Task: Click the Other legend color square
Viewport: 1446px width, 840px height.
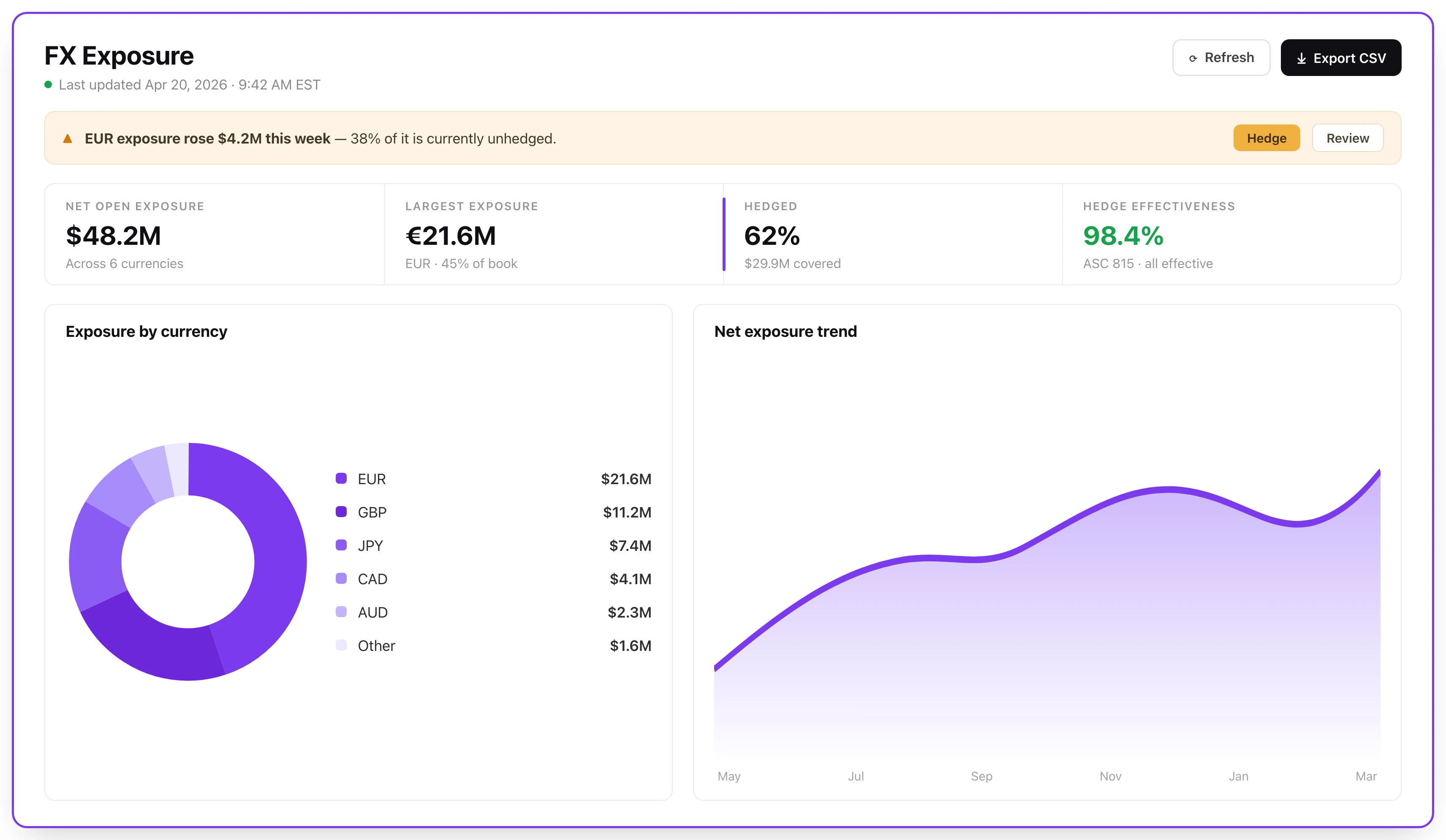Action: (341, 645)
